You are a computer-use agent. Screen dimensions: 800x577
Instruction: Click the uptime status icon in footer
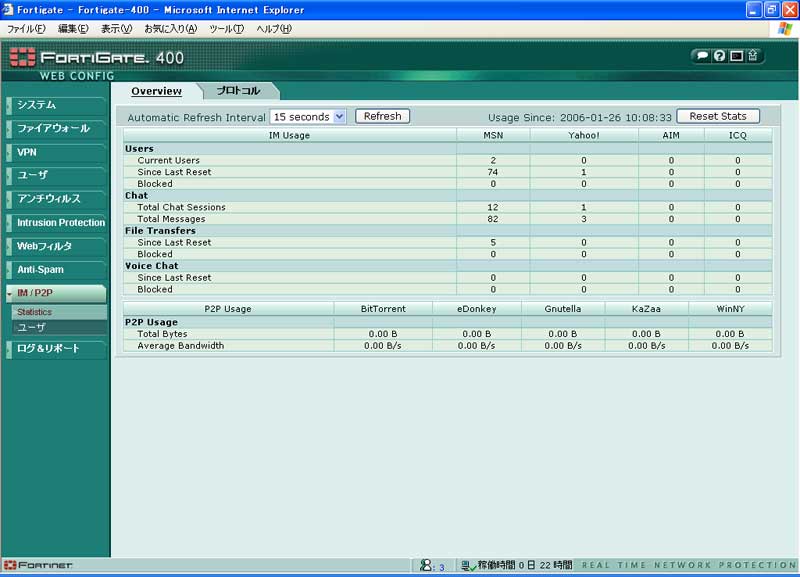point(468,565)
